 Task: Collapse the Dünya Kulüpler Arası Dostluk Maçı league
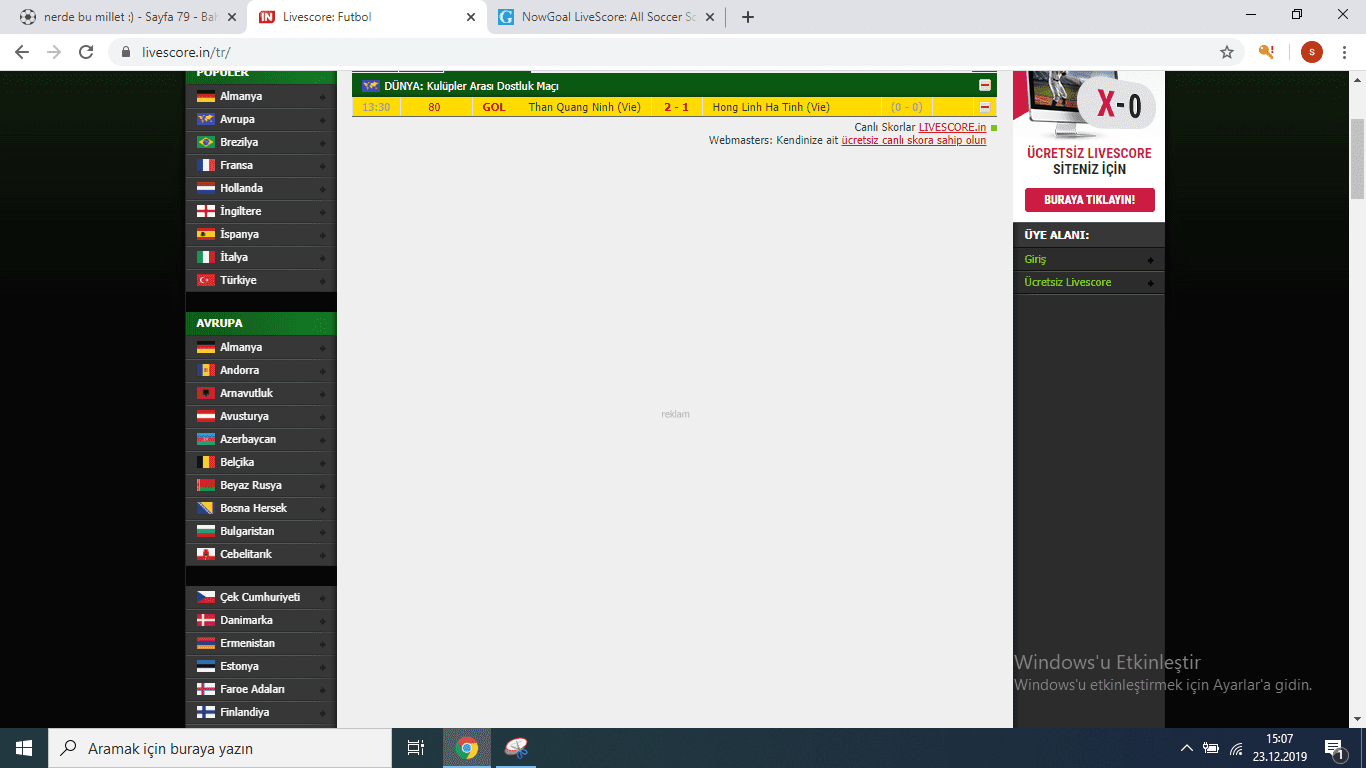[985, 86]
